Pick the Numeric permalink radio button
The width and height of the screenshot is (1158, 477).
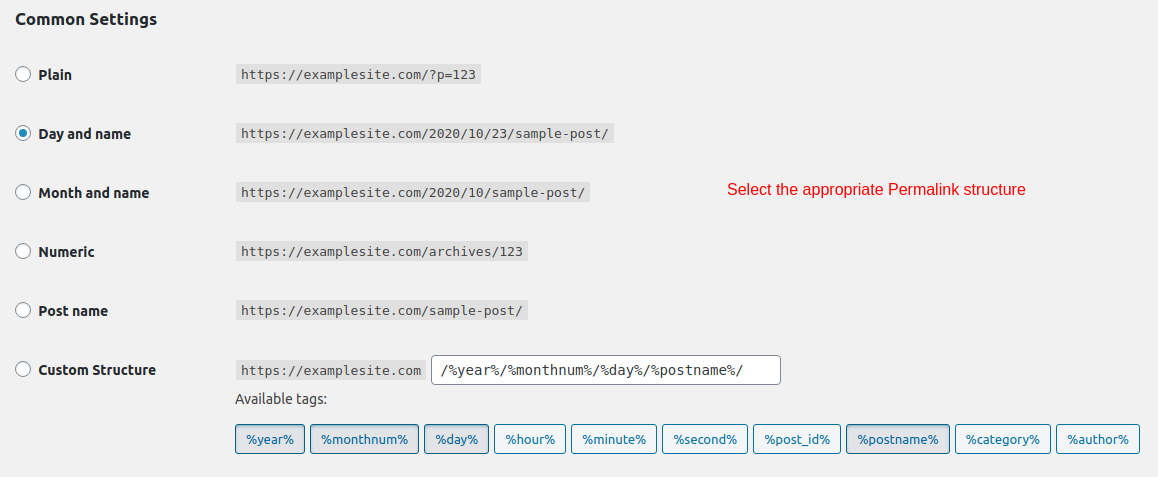(x=23, y=251)
